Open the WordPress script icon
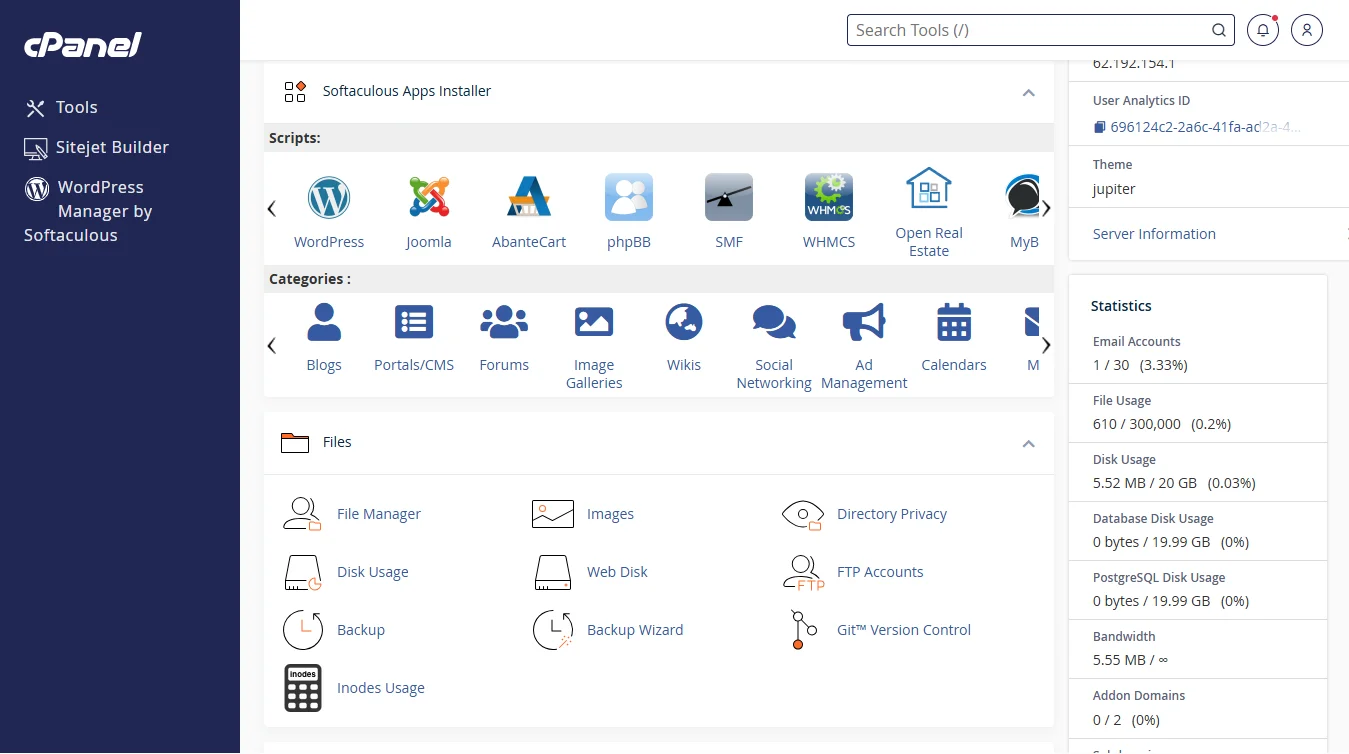The width and height of the screenshot is (1349, 754). [329, 197]
